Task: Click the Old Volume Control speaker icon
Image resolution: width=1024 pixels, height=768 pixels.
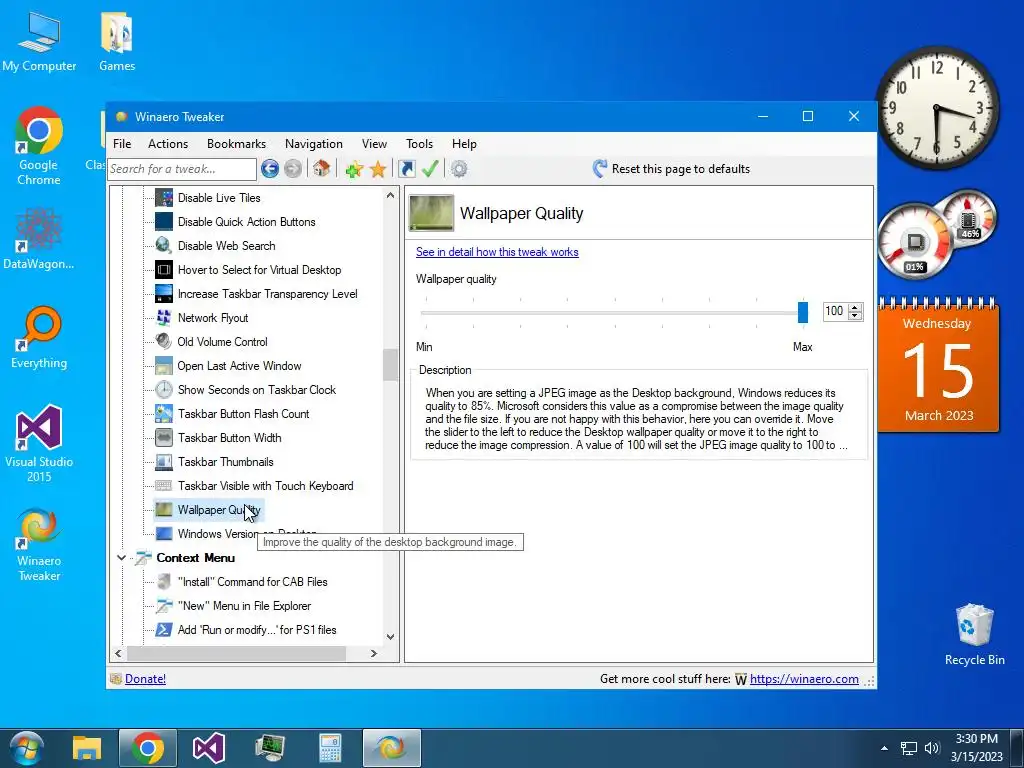Action: tap(164, 342)
